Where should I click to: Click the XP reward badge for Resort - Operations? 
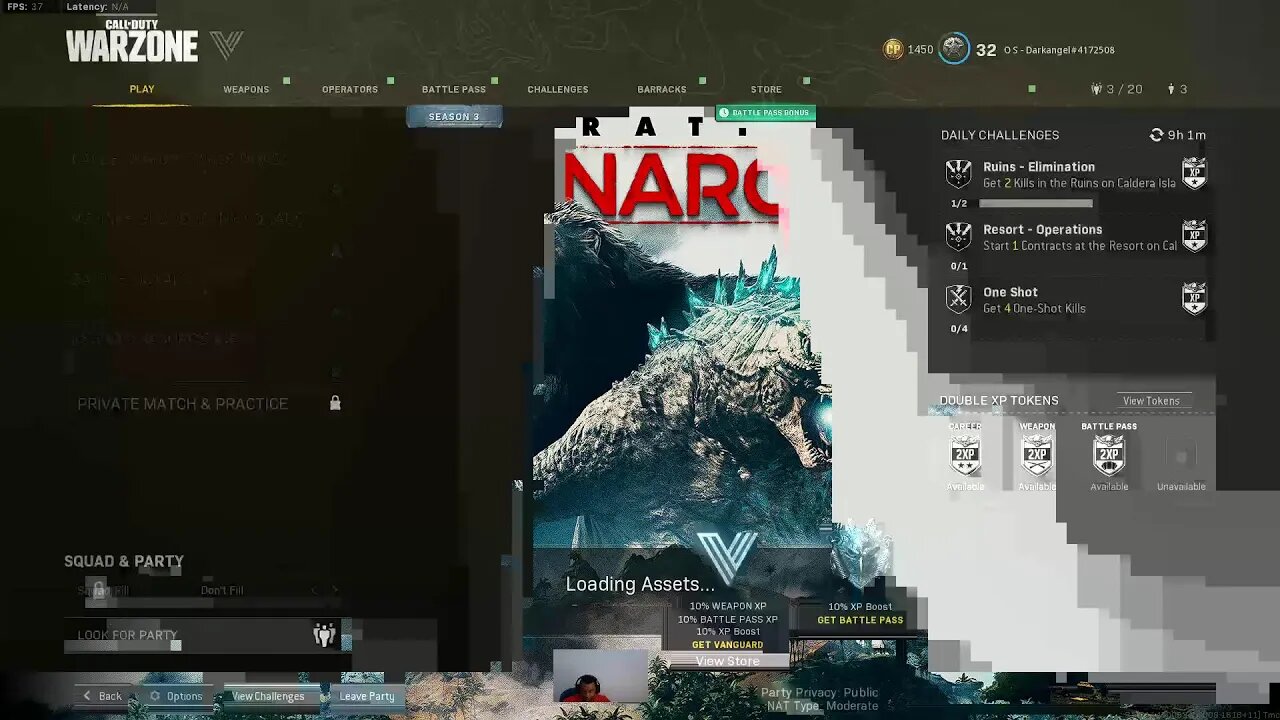click(1194, 236)
